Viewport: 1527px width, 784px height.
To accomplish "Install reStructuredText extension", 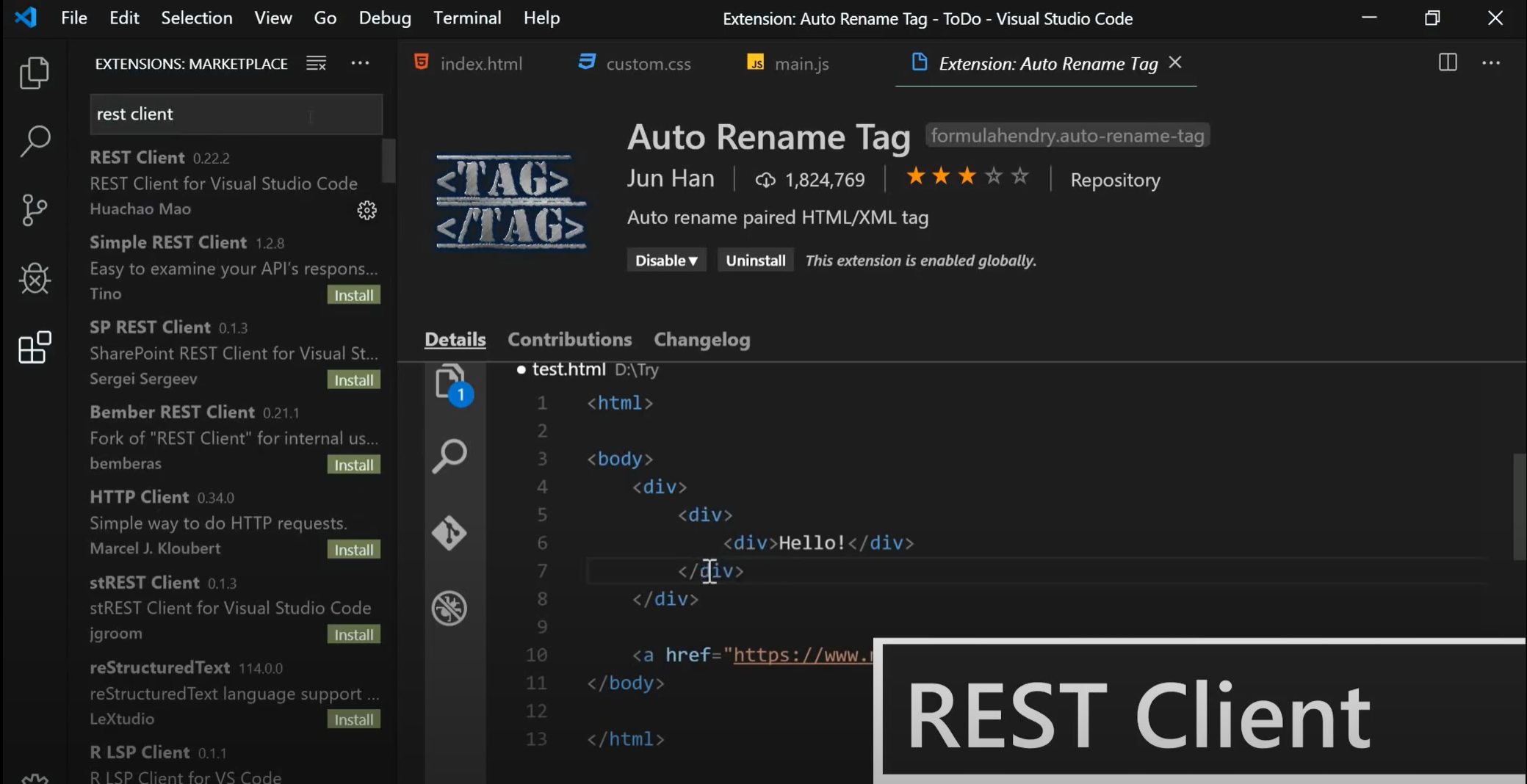I will pos(353,719).
